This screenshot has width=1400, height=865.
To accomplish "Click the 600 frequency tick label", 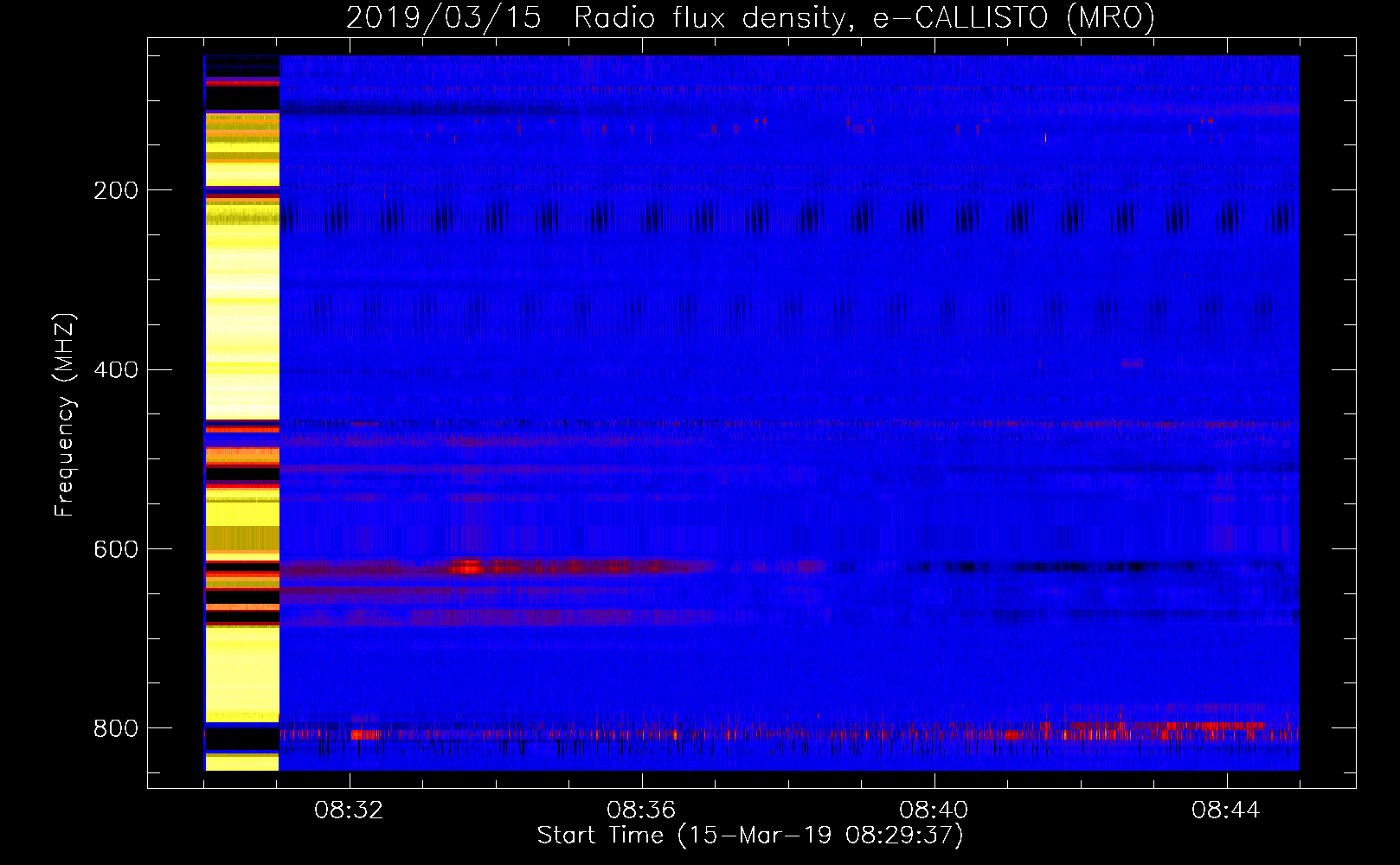I will point(116,550).
